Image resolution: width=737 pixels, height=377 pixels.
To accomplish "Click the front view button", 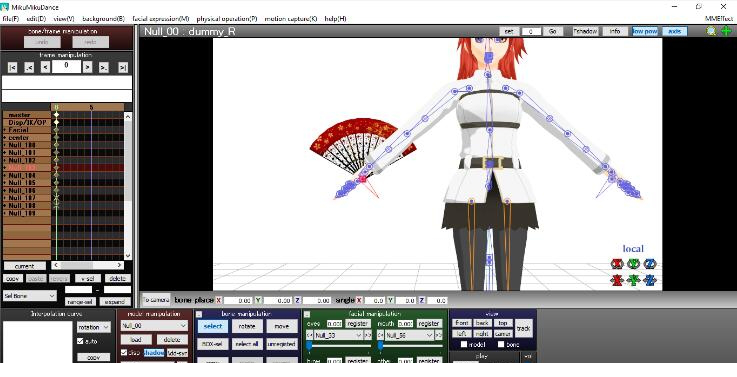I will tap(462, 323).
